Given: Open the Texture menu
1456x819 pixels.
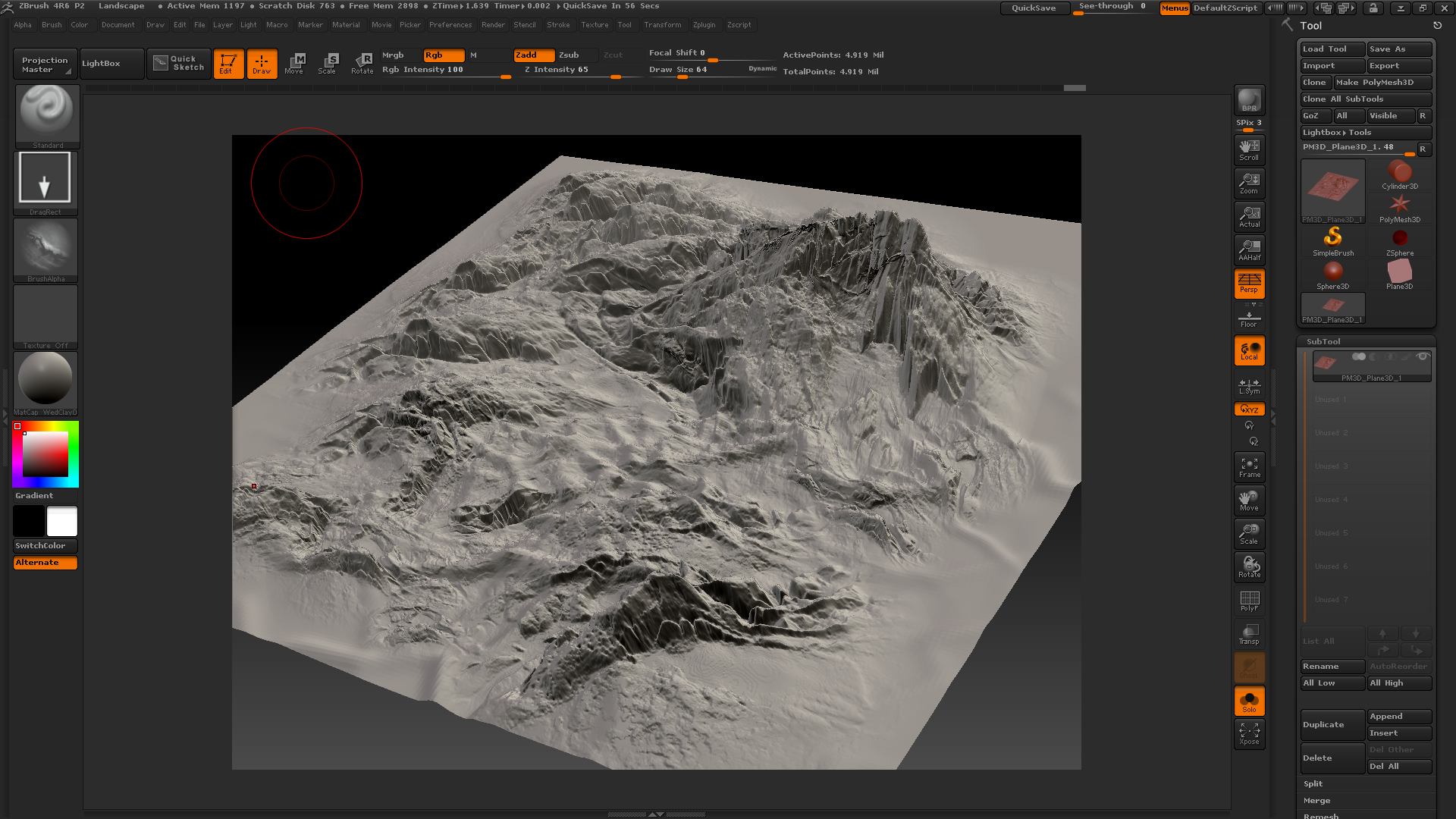Looking at the screenshot, I should click(595, 24).
